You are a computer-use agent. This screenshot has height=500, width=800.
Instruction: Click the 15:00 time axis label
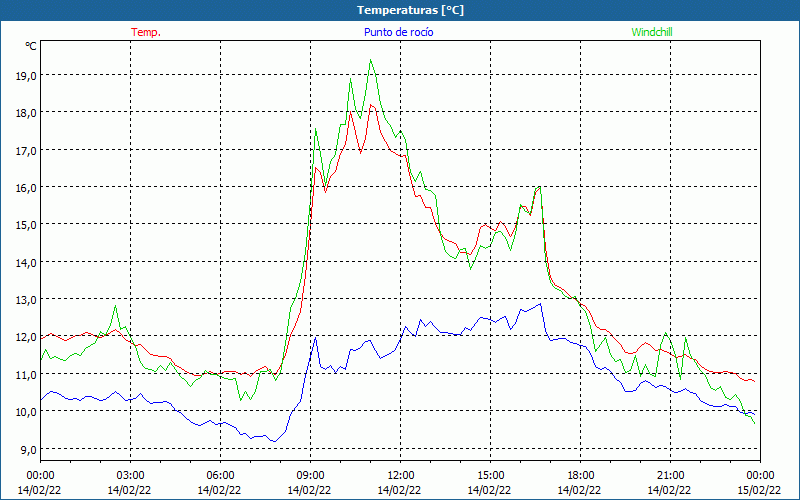pos(490,476)
